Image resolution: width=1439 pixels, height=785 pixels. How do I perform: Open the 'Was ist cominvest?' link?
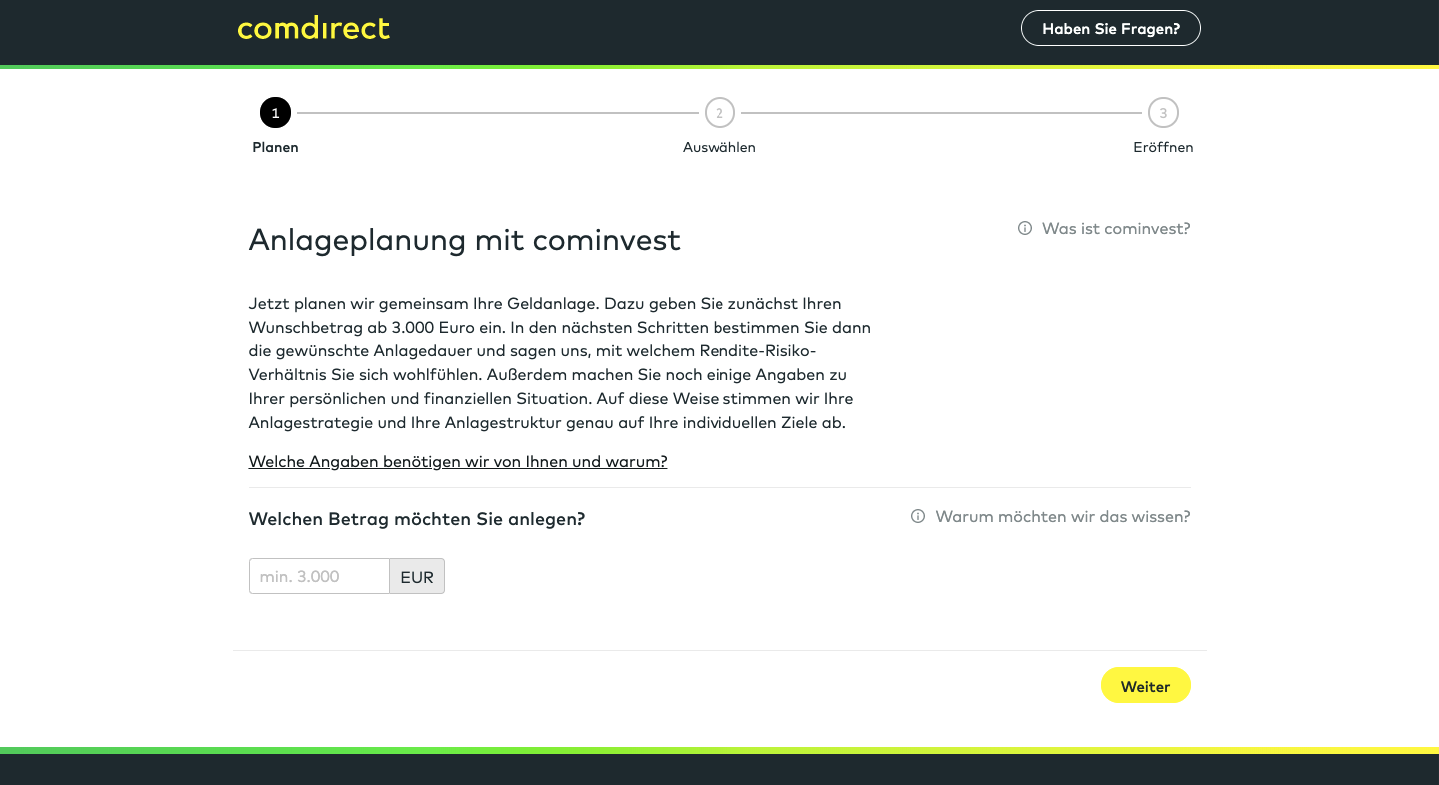tap(1116, 228)
